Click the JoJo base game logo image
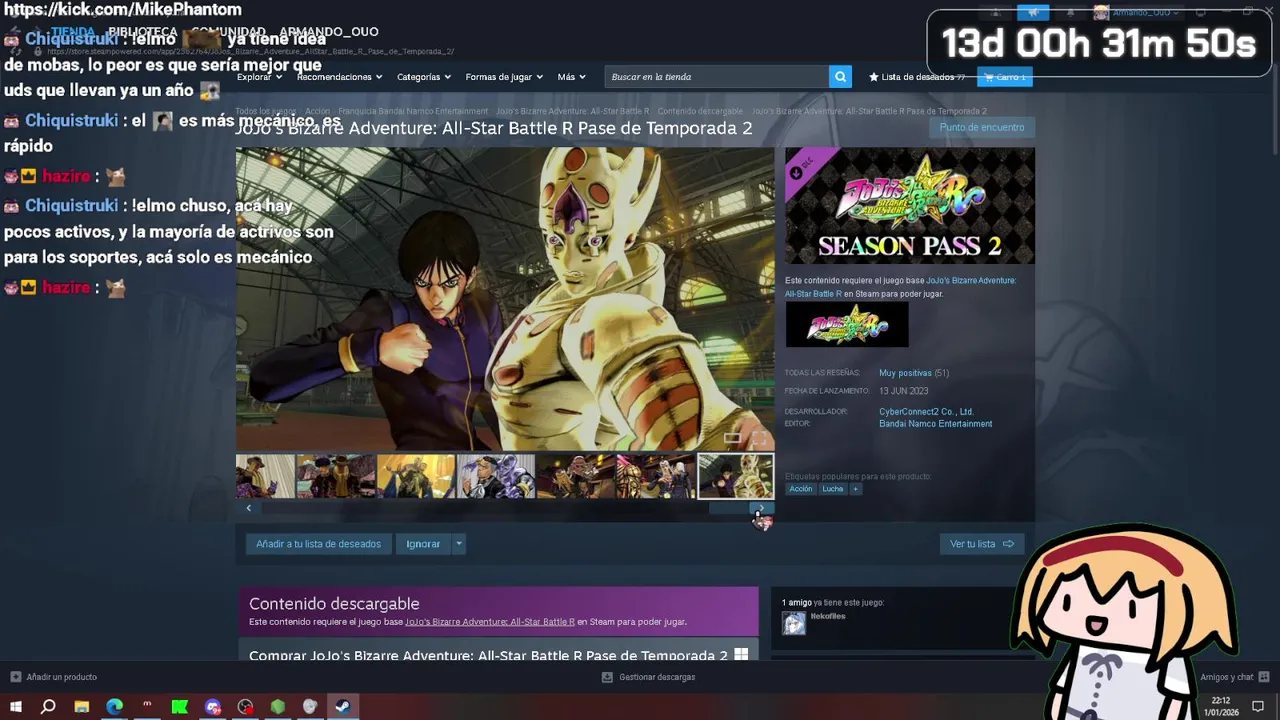This screenshot has height=720, width=1280. click(x=847, y=325)
